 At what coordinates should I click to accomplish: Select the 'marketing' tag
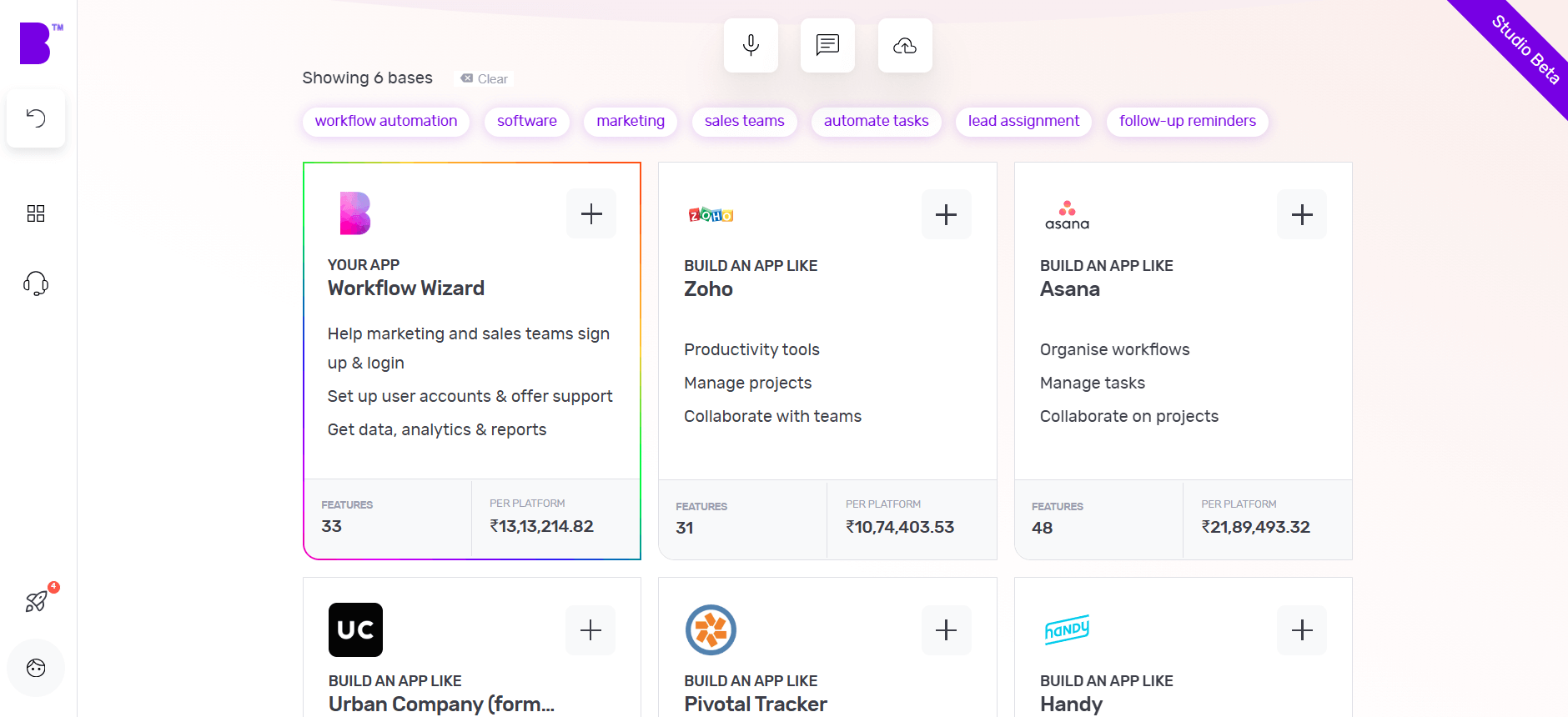[631, 121]
